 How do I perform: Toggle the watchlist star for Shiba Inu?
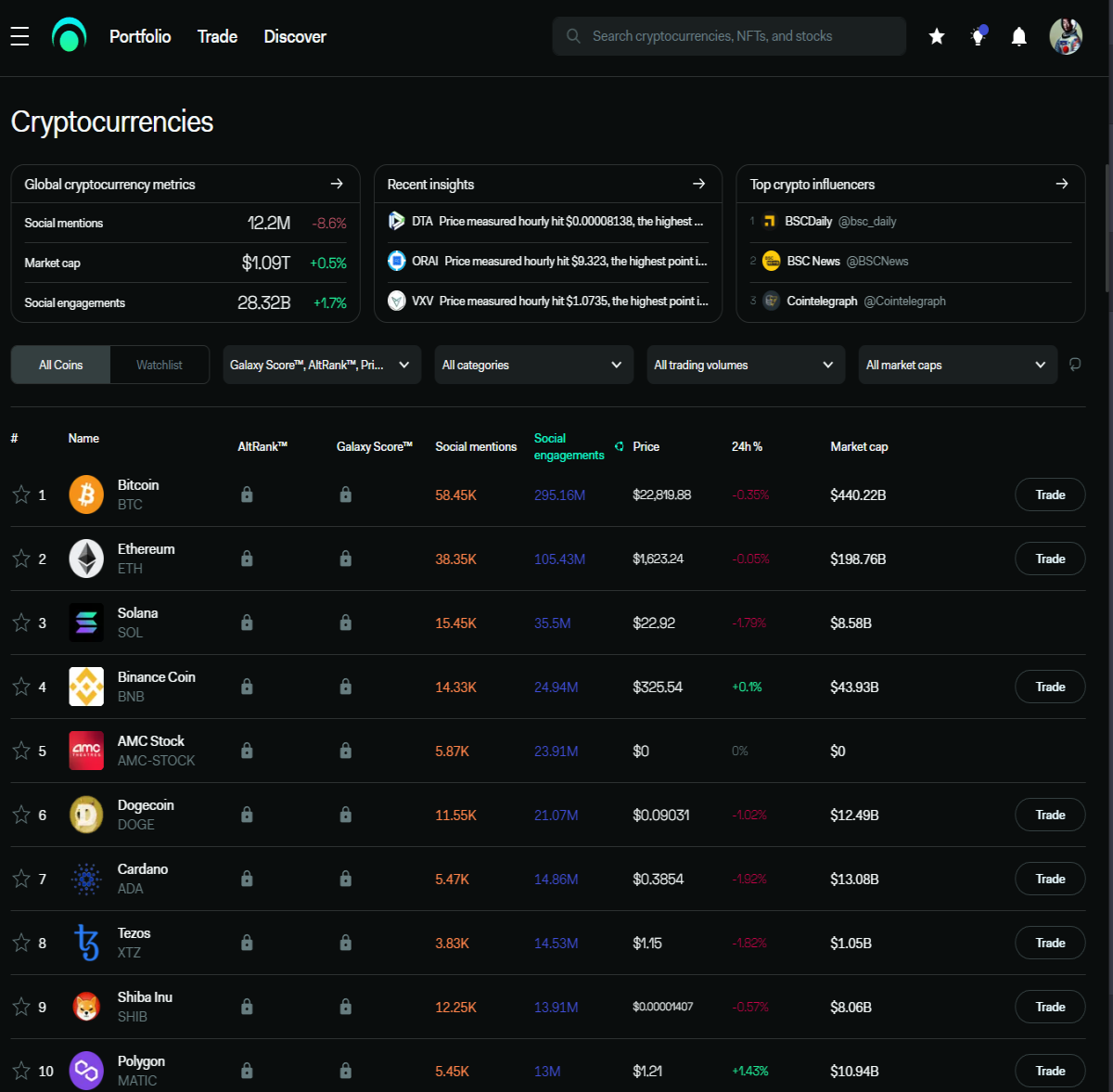21,1007
